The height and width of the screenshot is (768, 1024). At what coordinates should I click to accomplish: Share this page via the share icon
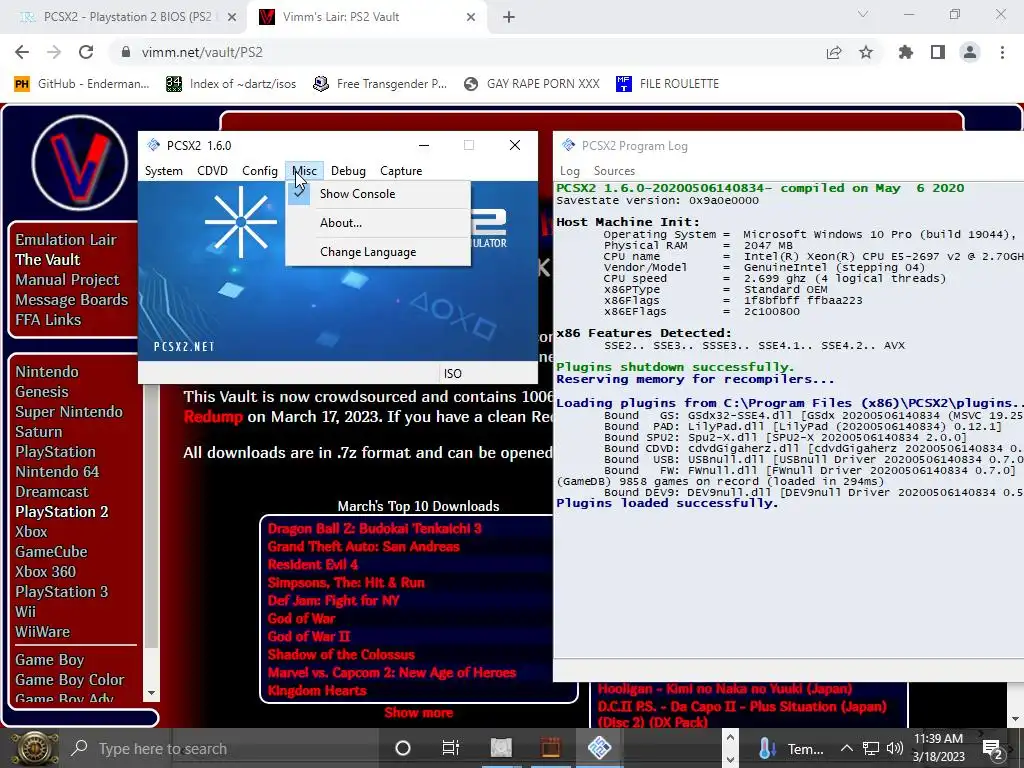click(834, 52)
